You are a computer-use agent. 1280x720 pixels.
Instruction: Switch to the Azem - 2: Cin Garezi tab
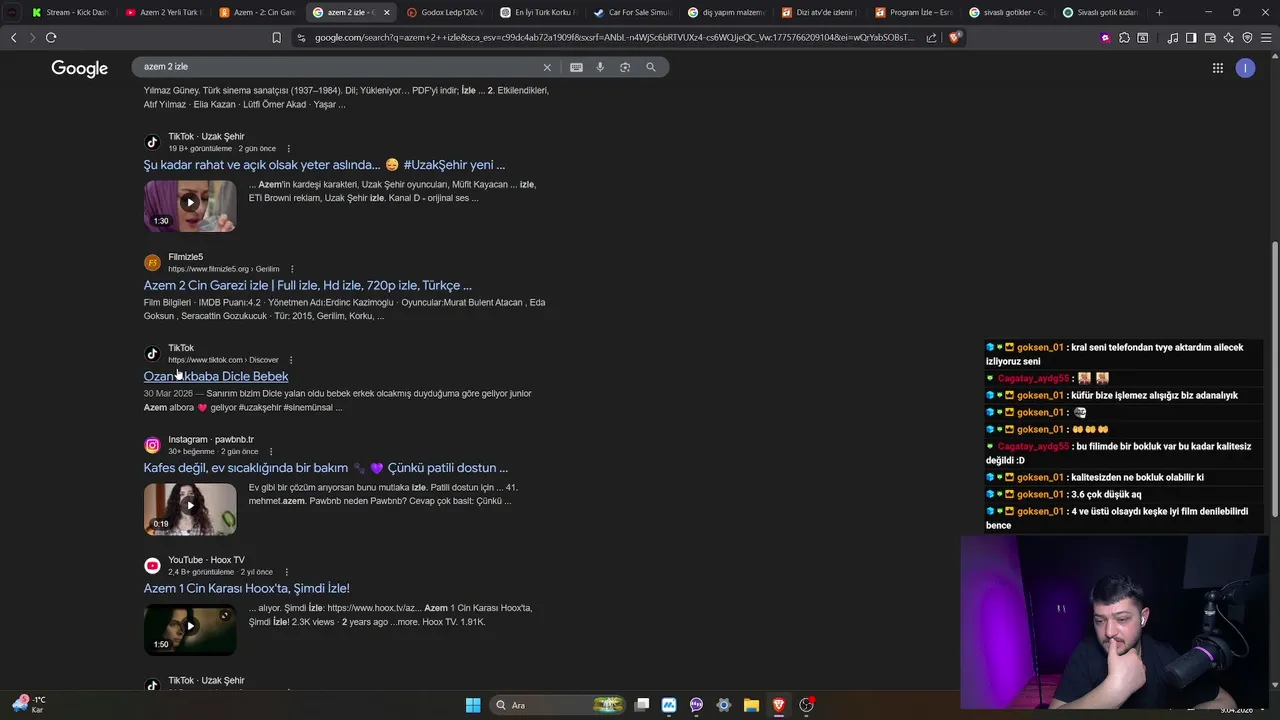coord(257,12)
